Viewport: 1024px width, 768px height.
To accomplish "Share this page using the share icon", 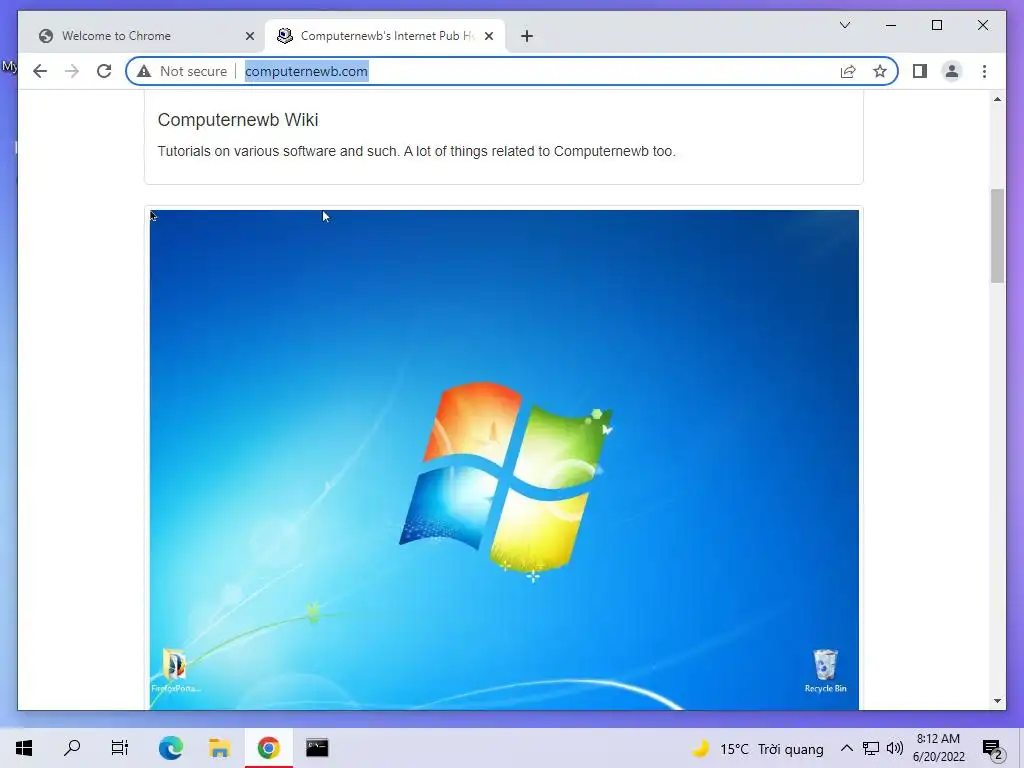I will pos(848,71).
